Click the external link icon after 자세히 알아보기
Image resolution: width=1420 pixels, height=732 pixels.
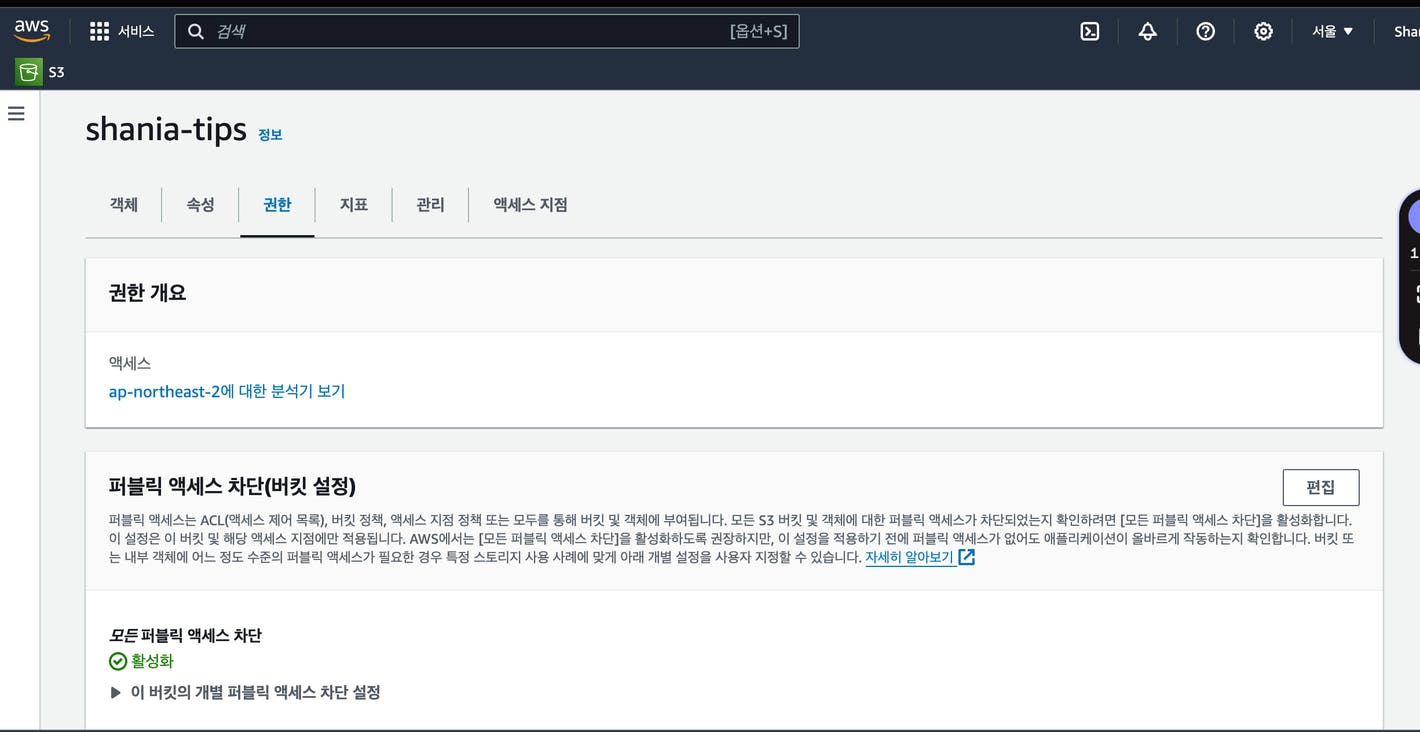pos(967,557)
